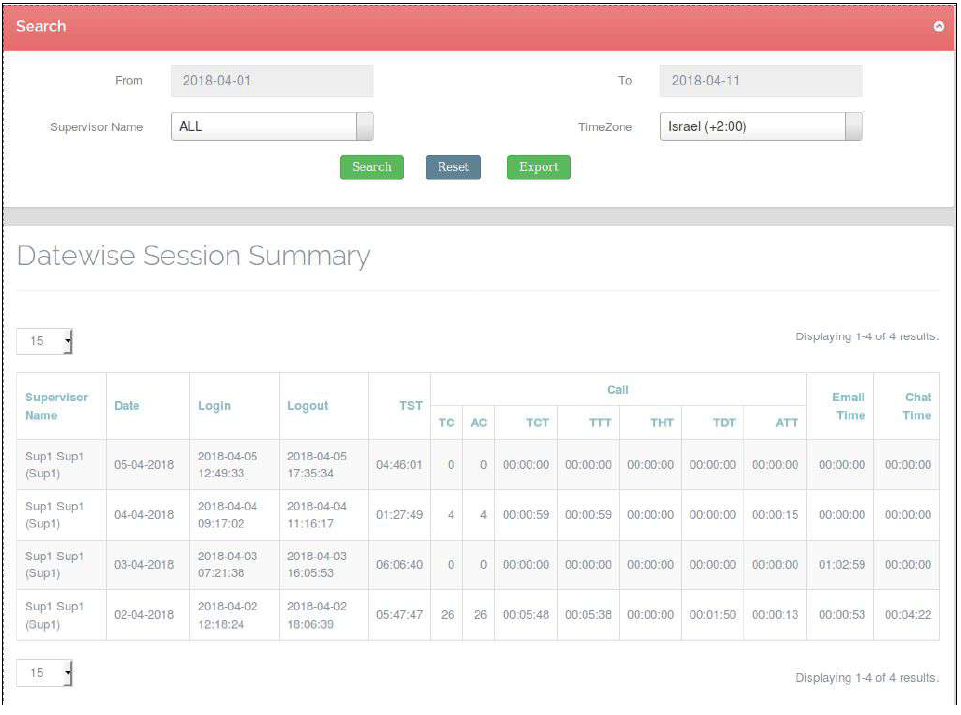
Task: Sort table by the Date column header
Action: pos(127,406)
